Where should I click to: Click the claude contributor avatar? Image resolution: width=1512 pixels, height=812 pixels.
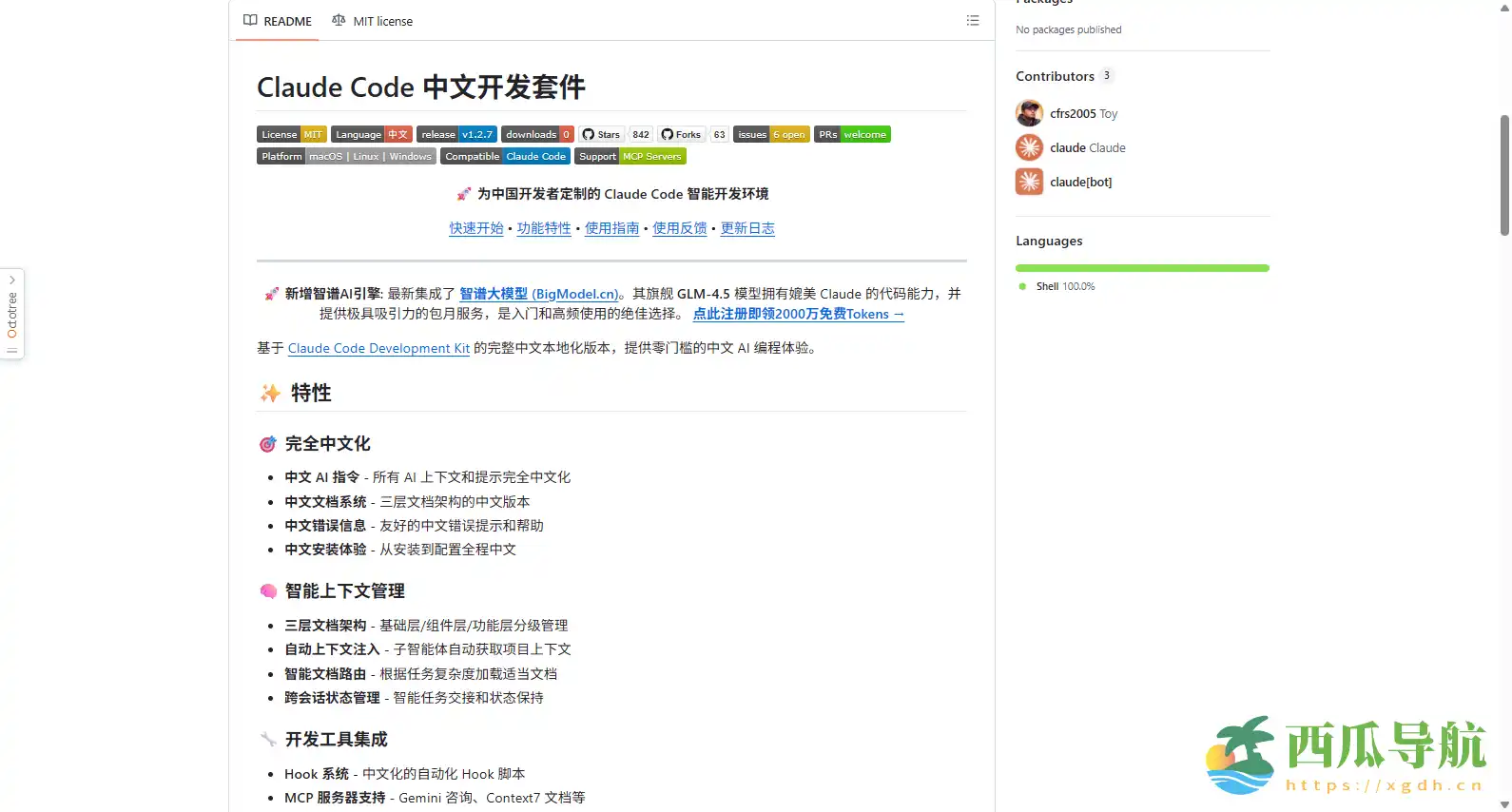click(1029, 147)
